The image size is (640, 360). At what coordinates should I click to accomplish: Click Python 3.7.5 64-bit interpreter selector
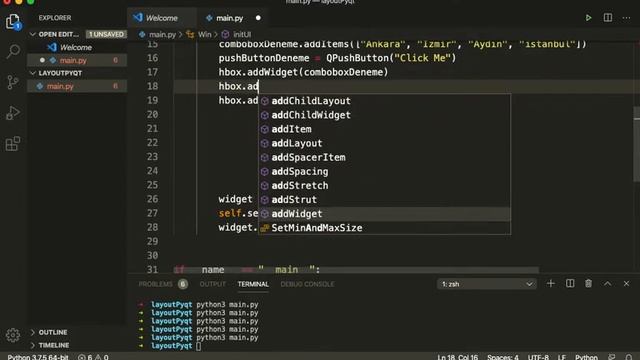coord(38,357)
